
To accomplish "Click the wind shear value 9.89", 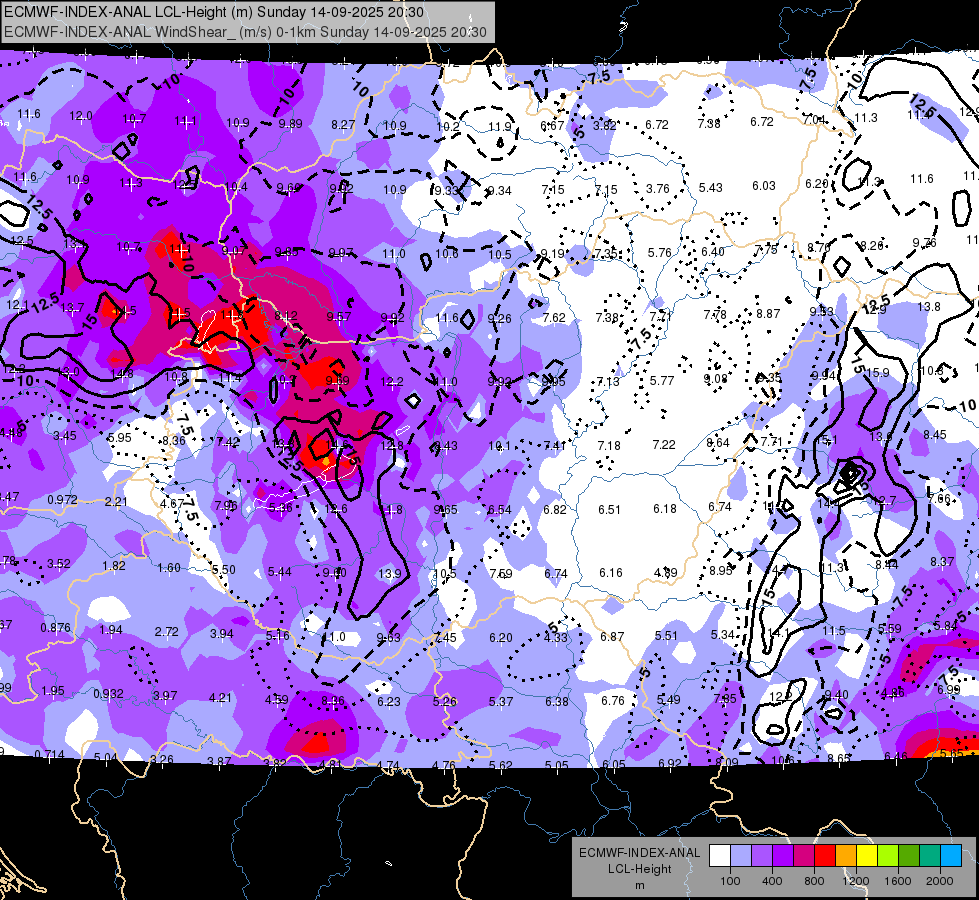I will 290,124.
